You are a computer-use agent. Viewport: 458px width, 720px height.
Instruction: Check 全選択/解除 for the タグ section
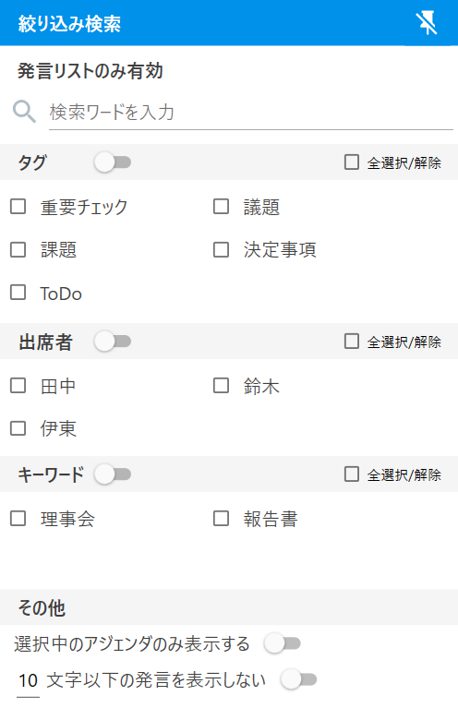[x=351, y=162]
